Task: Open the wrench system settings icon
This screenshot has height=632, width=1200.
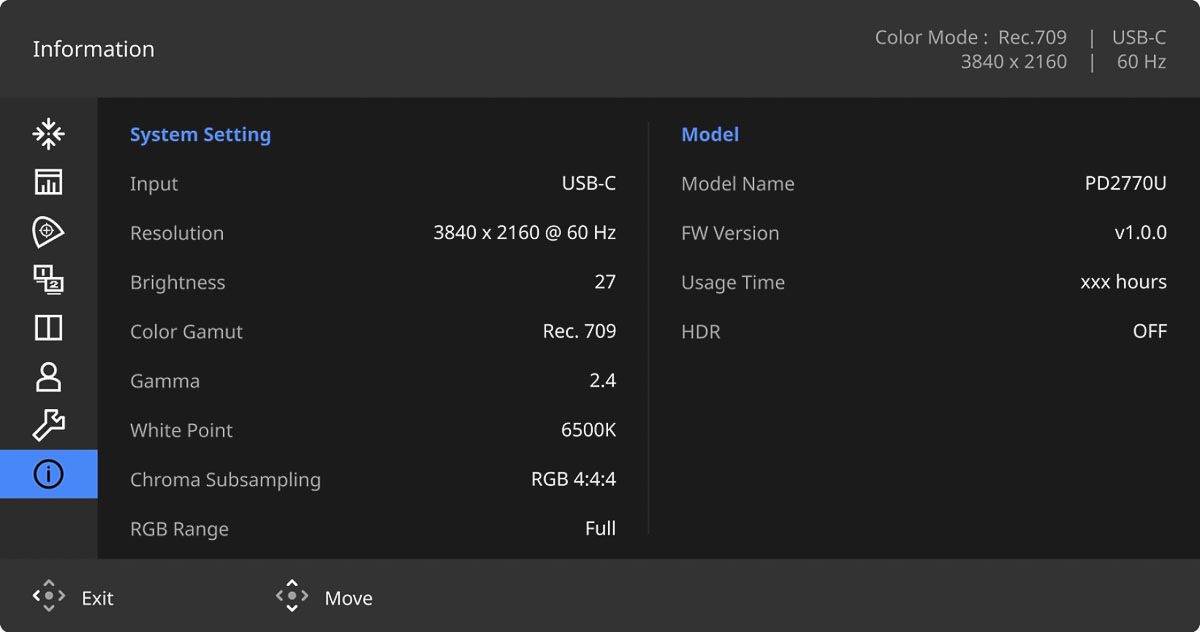Action: tap(48, 426)
